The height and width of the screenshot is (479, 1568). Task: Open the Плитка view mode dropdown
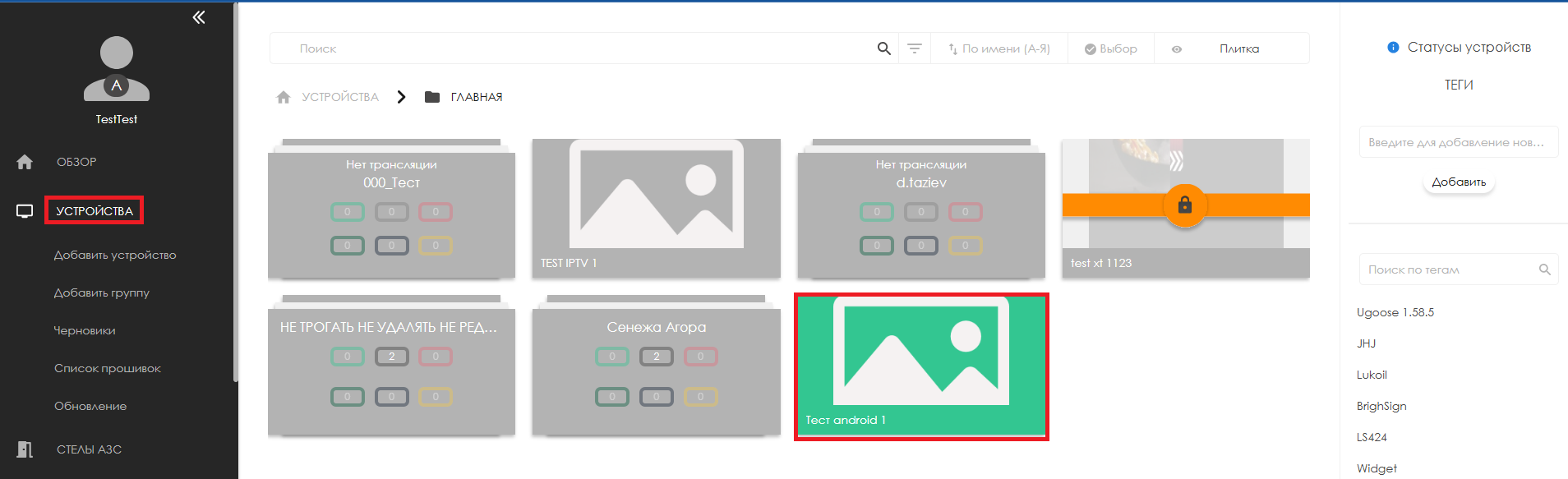(x=1238, y=48)
